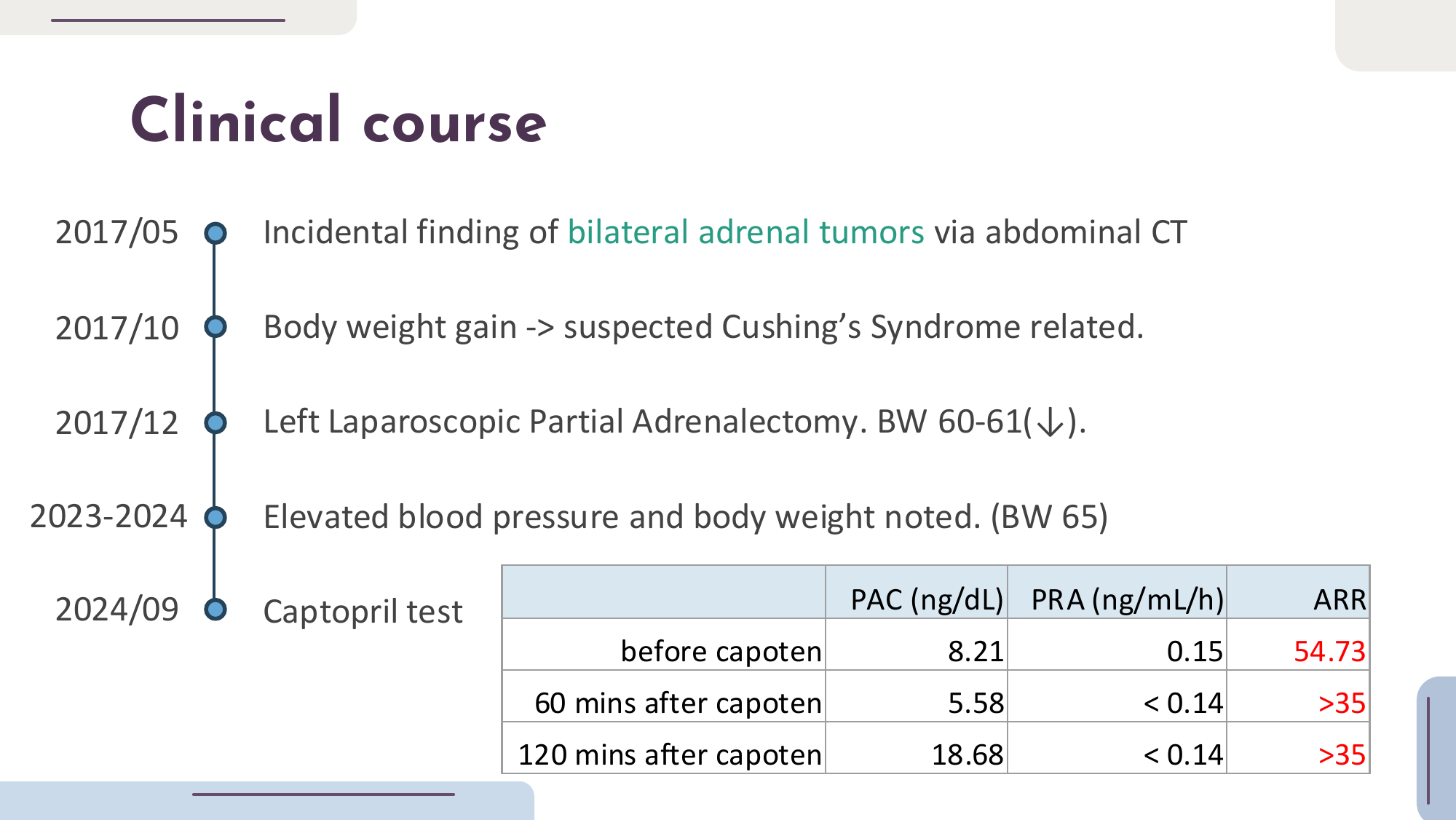Viewport: 1456px width, 820px height.
Task: Click the '60 mins after capoten' row label
Action: [677, 703]
